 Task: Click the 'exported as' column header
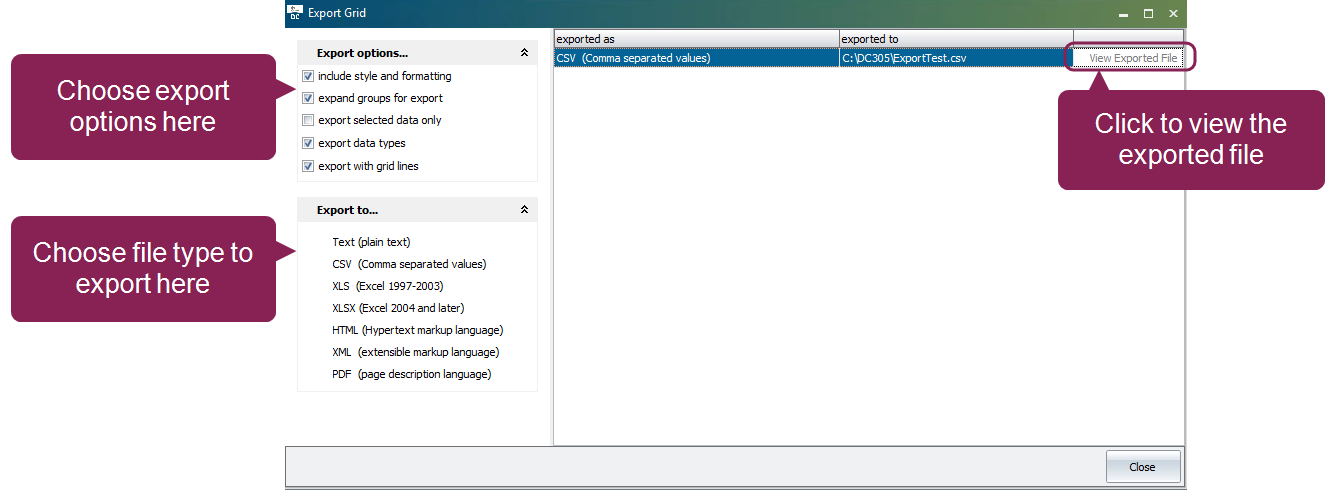pos(696,39)
